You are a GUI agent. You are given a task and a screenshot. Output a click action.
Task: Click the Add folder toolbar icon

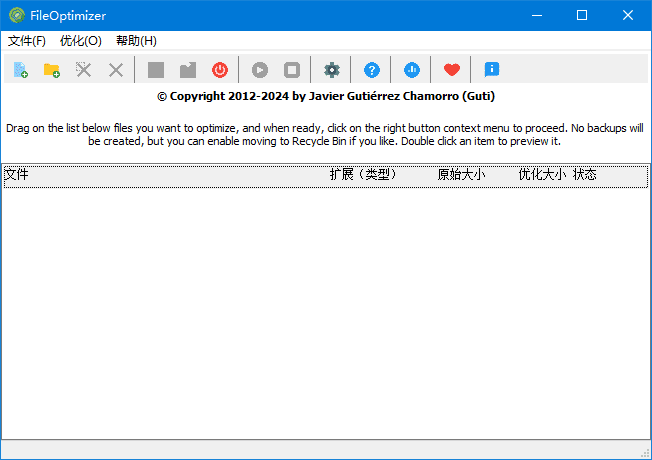(52, 70)
